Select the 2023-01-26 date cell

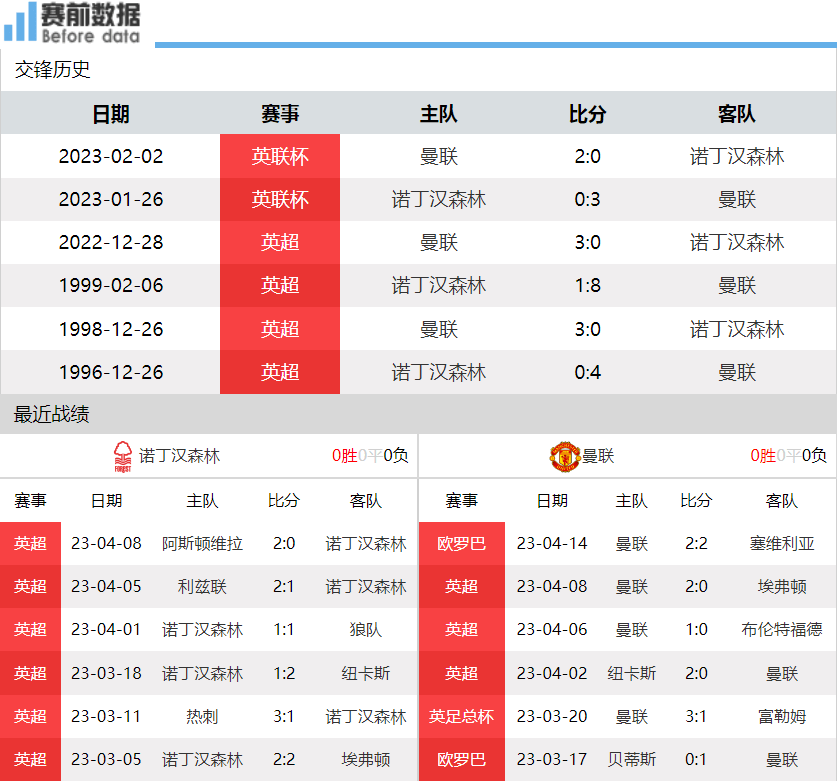click(x=111, y=199)
